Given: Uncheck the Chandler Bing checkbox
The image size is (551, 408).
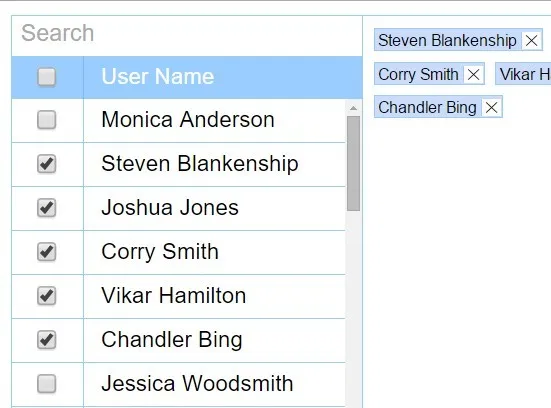Looking at the screenshot, I should click(46, 339).
